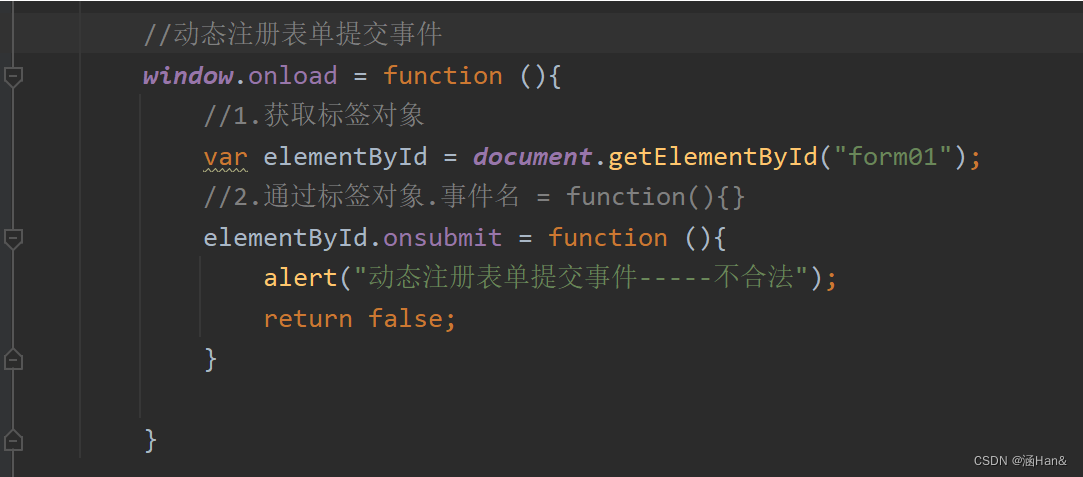Collapse the onsubmit function fold marker
The image size is (1083, 477).
click(13, 238)
